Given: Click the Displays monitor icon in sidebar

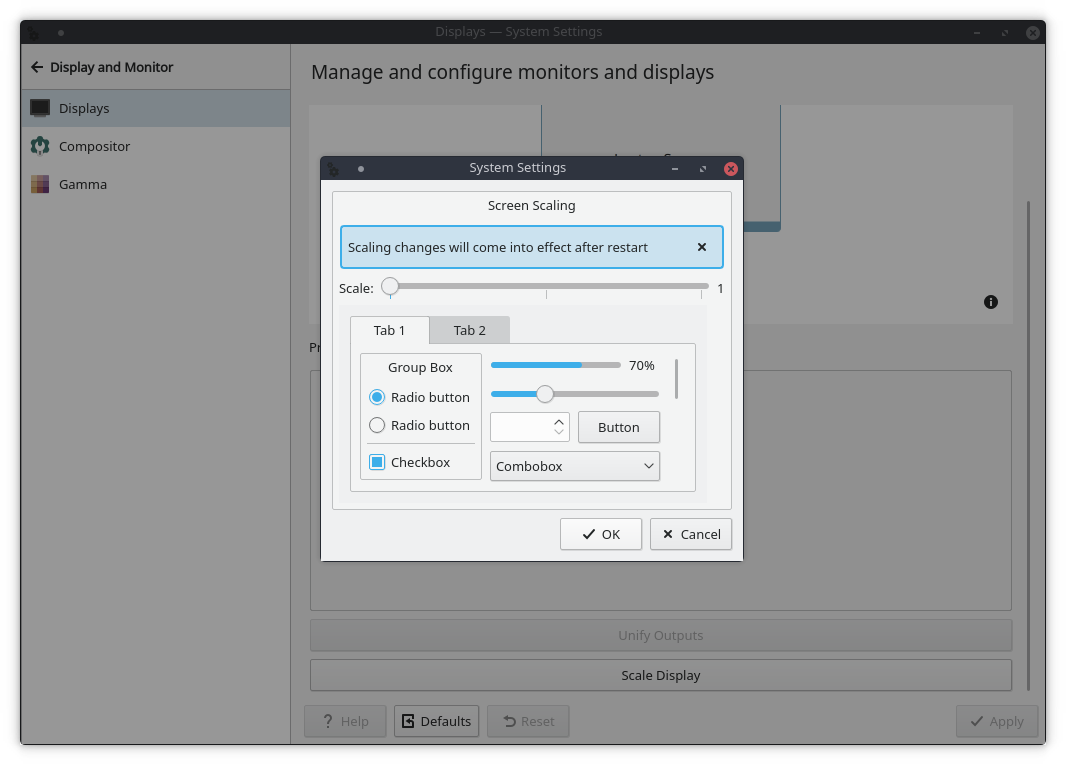Looking at the screenshot, I should [x=40, y=108].
